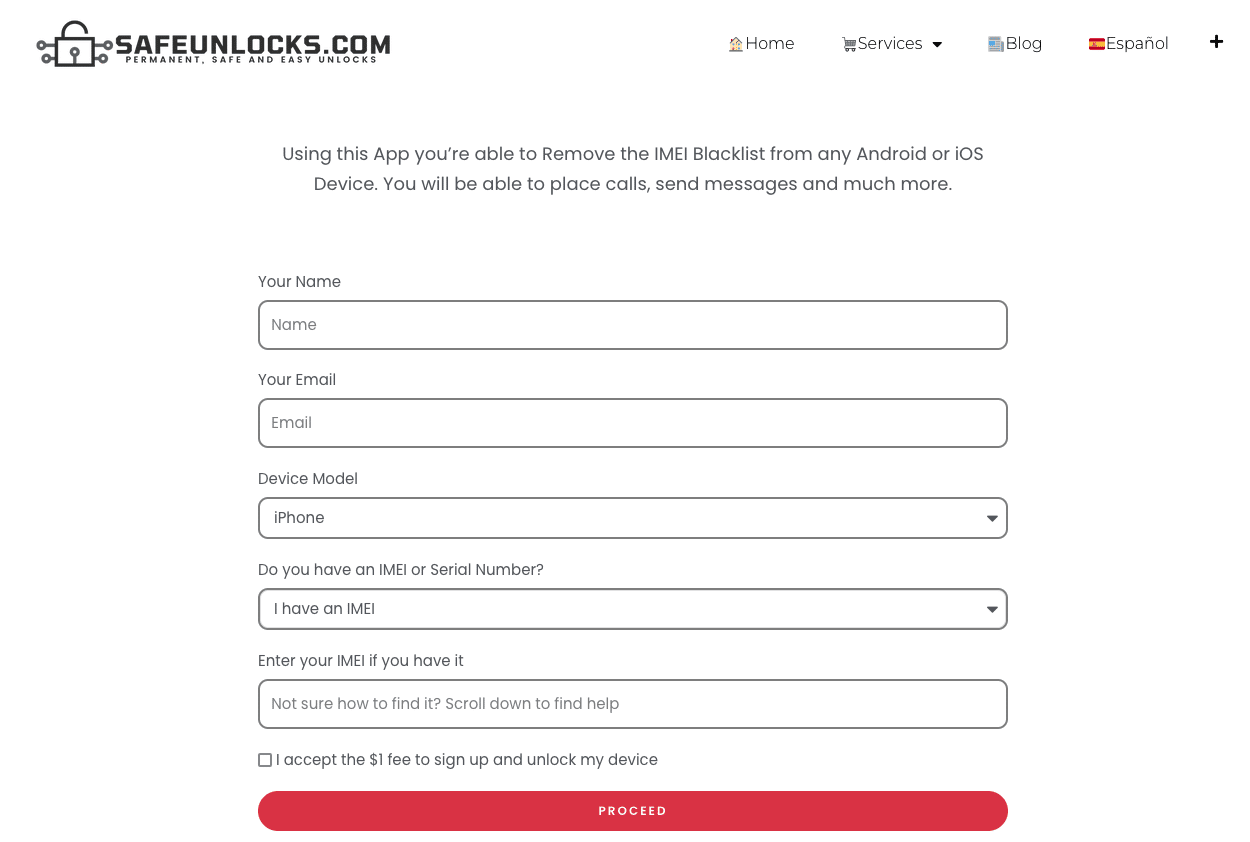
Task: Click the Spanish flag icon
Action: (x=1097, y=44)
